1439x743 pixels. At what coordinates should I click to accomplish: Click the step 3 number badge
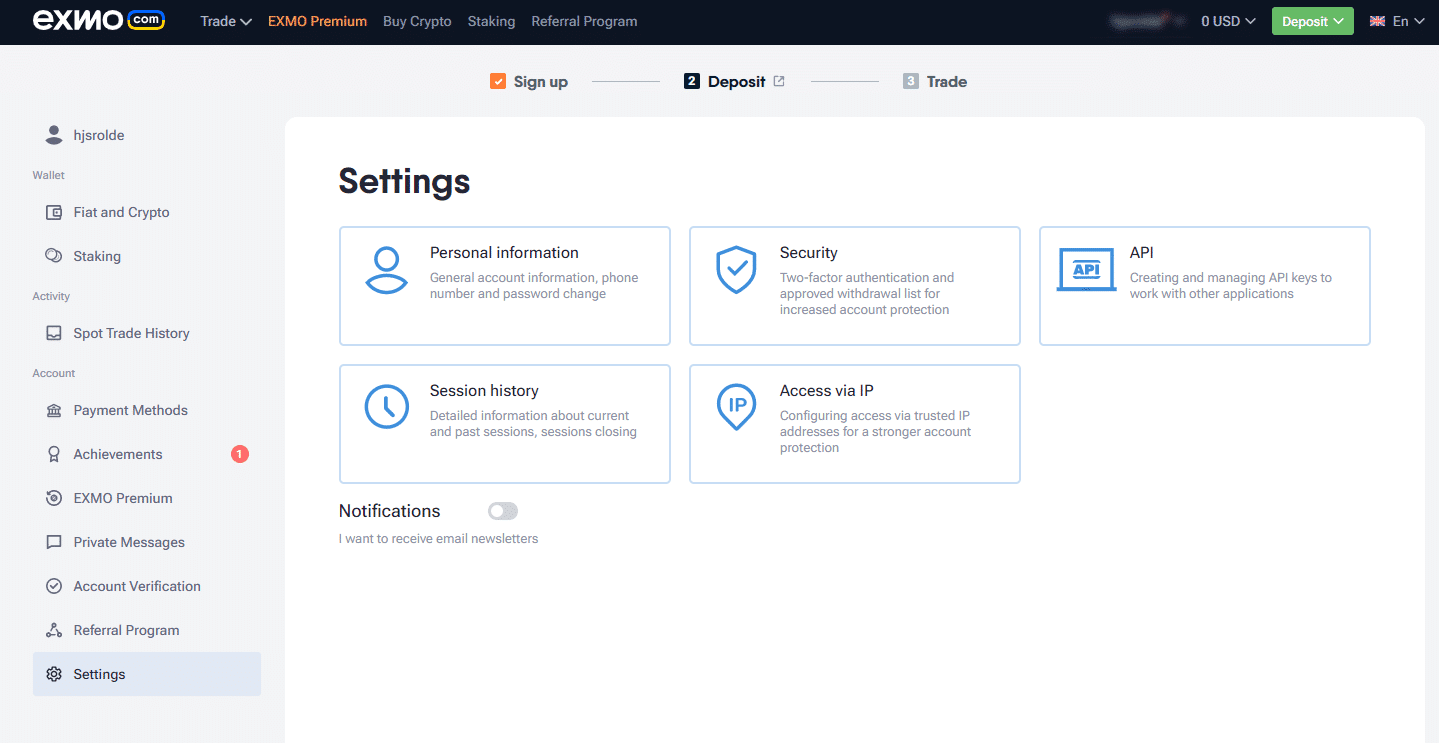tap(910, 82)
